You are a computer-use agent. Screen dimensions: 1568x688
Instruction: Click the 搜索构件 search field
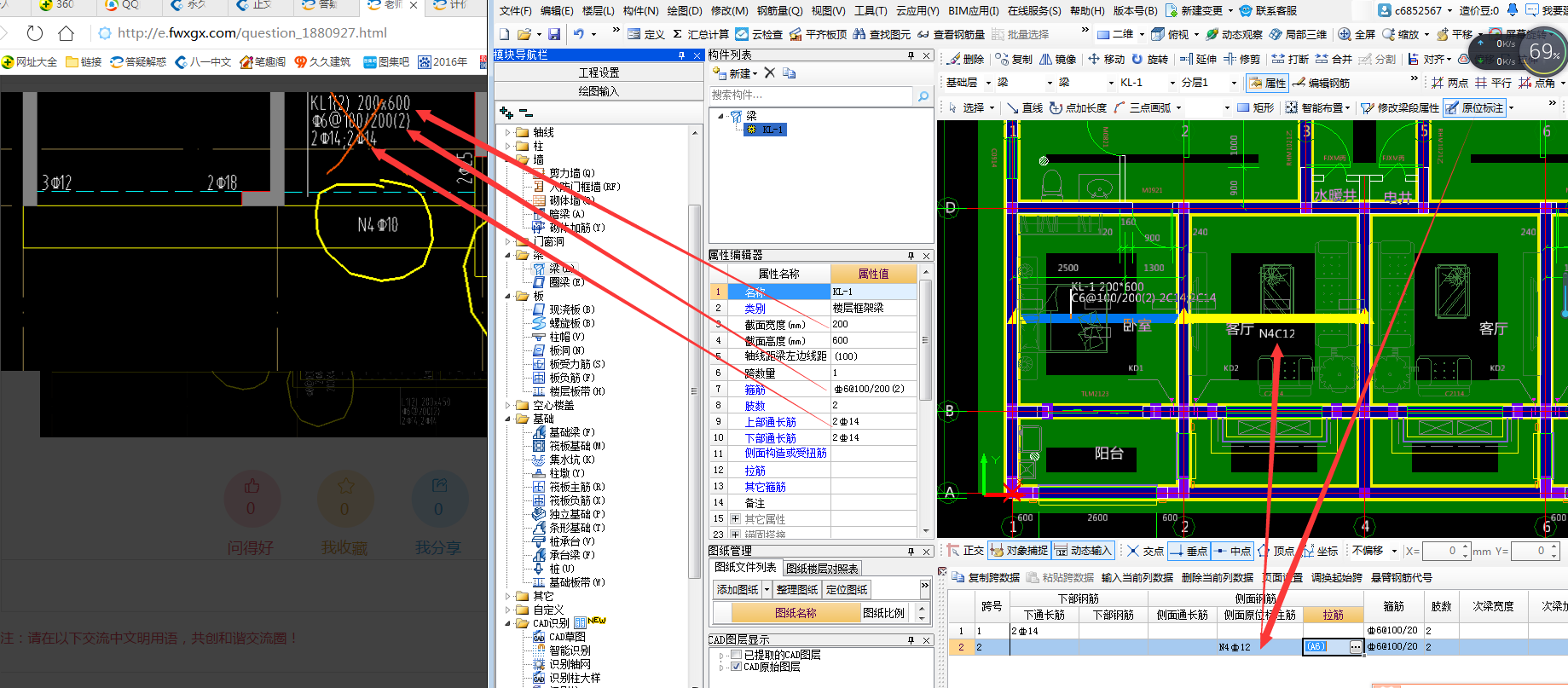[x=812, y=95]
